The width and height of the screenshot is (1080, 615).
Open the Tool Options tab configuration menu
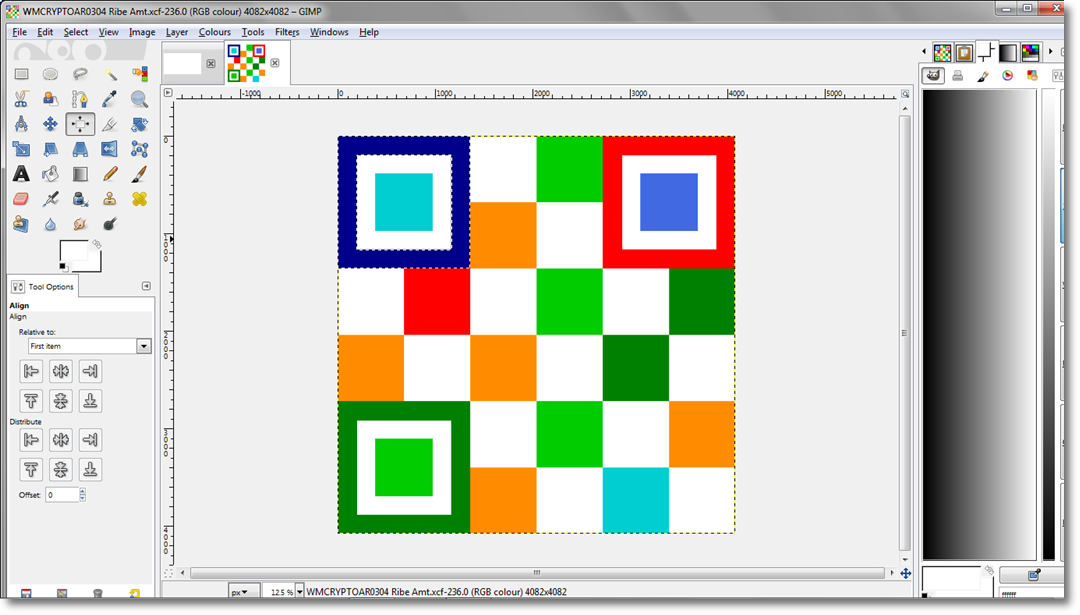[x=146, y=286]
